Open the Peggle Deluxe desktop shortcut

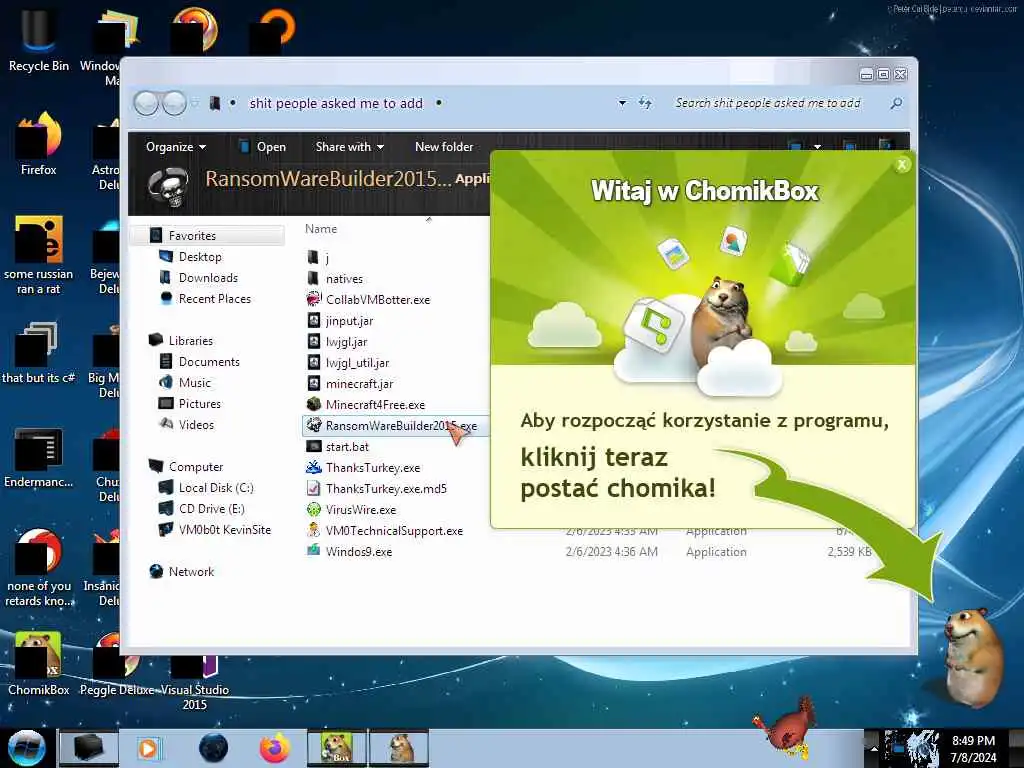[x=116, y=664]
